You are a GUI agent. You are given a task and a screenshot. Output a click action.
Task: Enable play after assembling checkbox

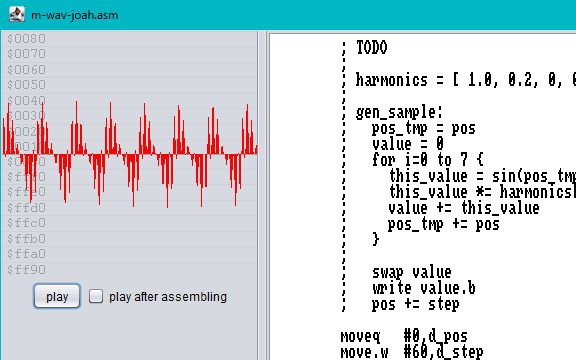[96, 296]
